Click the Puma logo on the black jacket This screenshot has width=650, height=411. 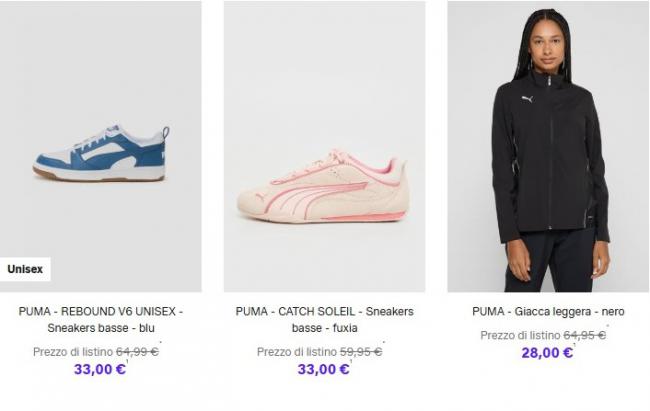527,99
